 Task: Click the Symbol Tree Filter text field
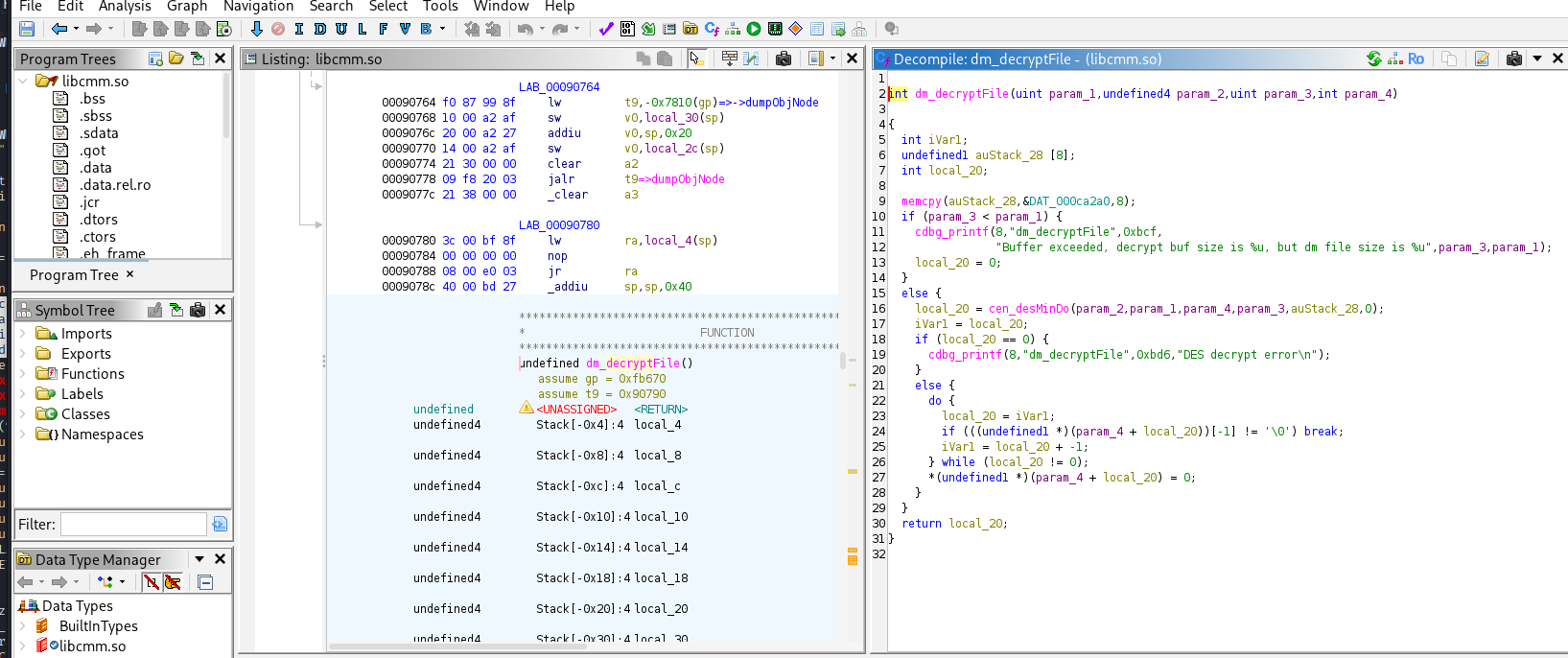coord(133,525)
